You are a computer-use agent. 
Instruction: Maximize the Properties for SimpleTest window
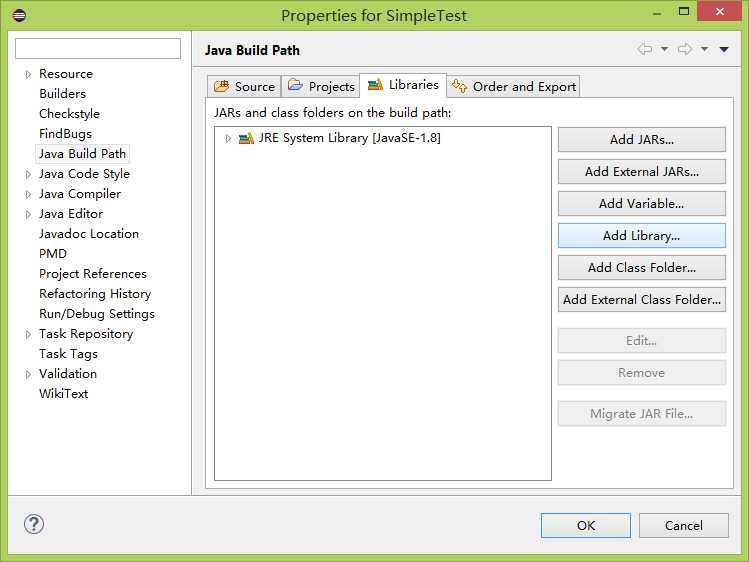pos(684,11)
